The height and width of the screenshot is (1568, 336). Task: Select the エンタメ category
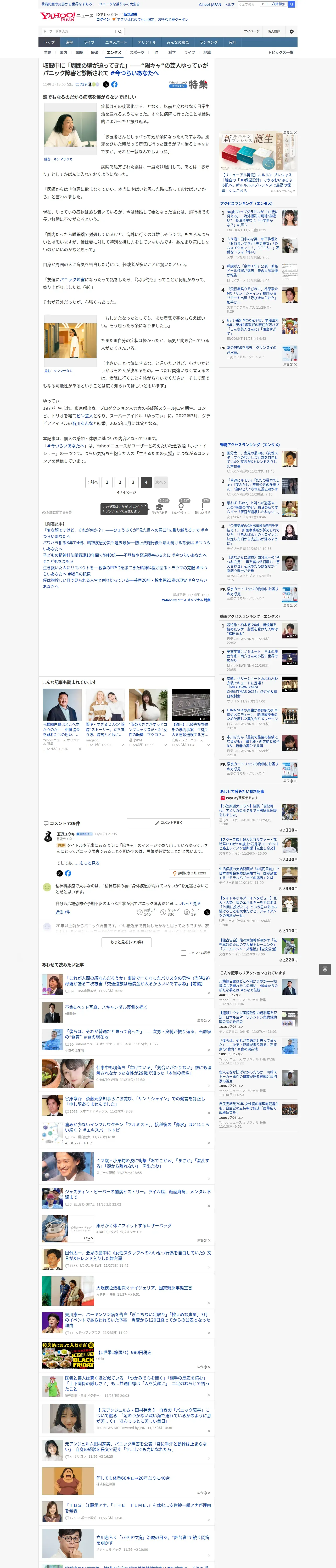pos(114,52)
